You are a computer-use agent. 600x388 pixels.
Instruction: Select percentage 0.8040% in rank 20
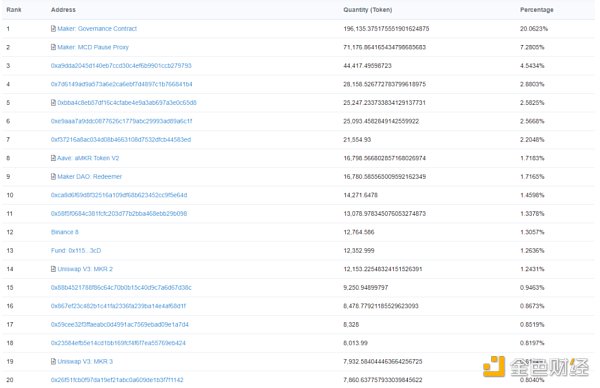[532, 380]
